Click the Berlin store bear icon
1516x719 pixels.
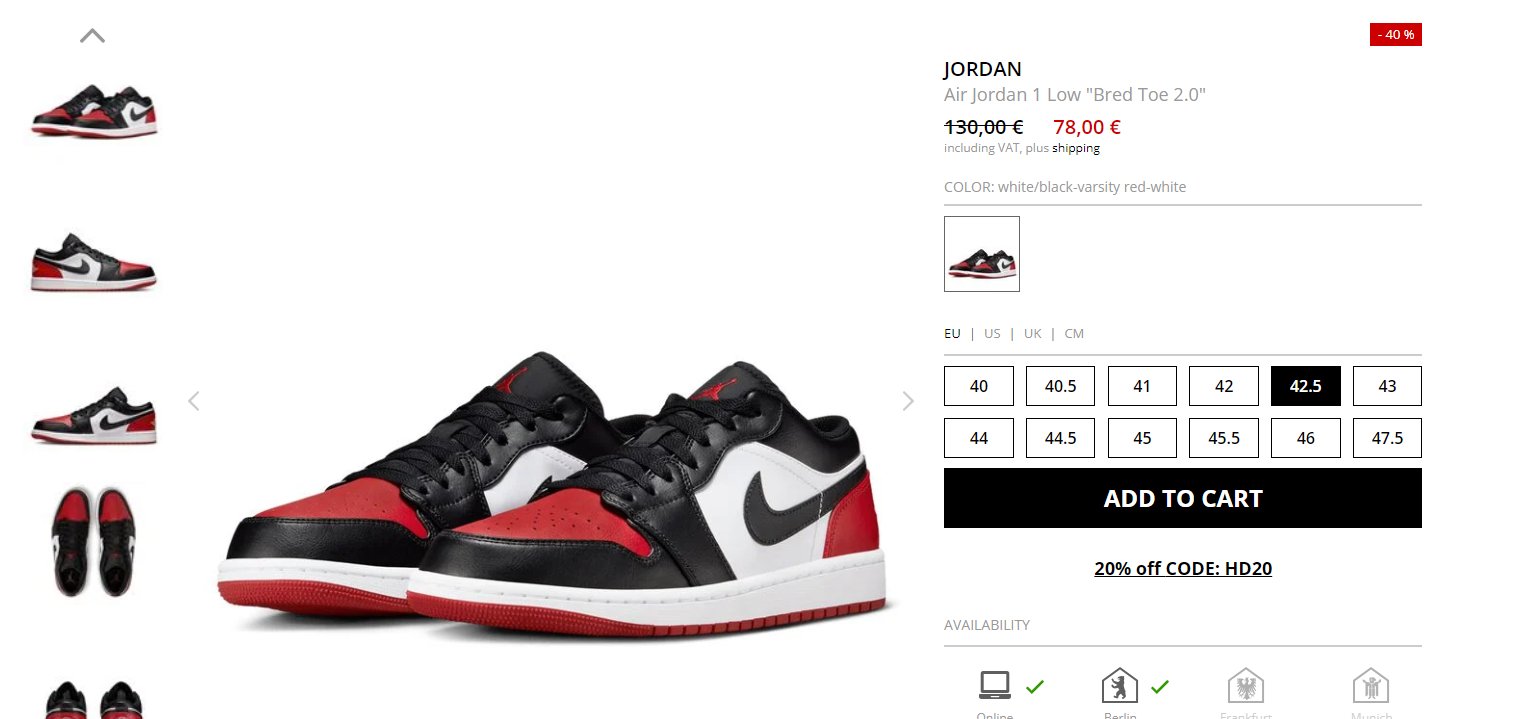[x=1120, y=686]
